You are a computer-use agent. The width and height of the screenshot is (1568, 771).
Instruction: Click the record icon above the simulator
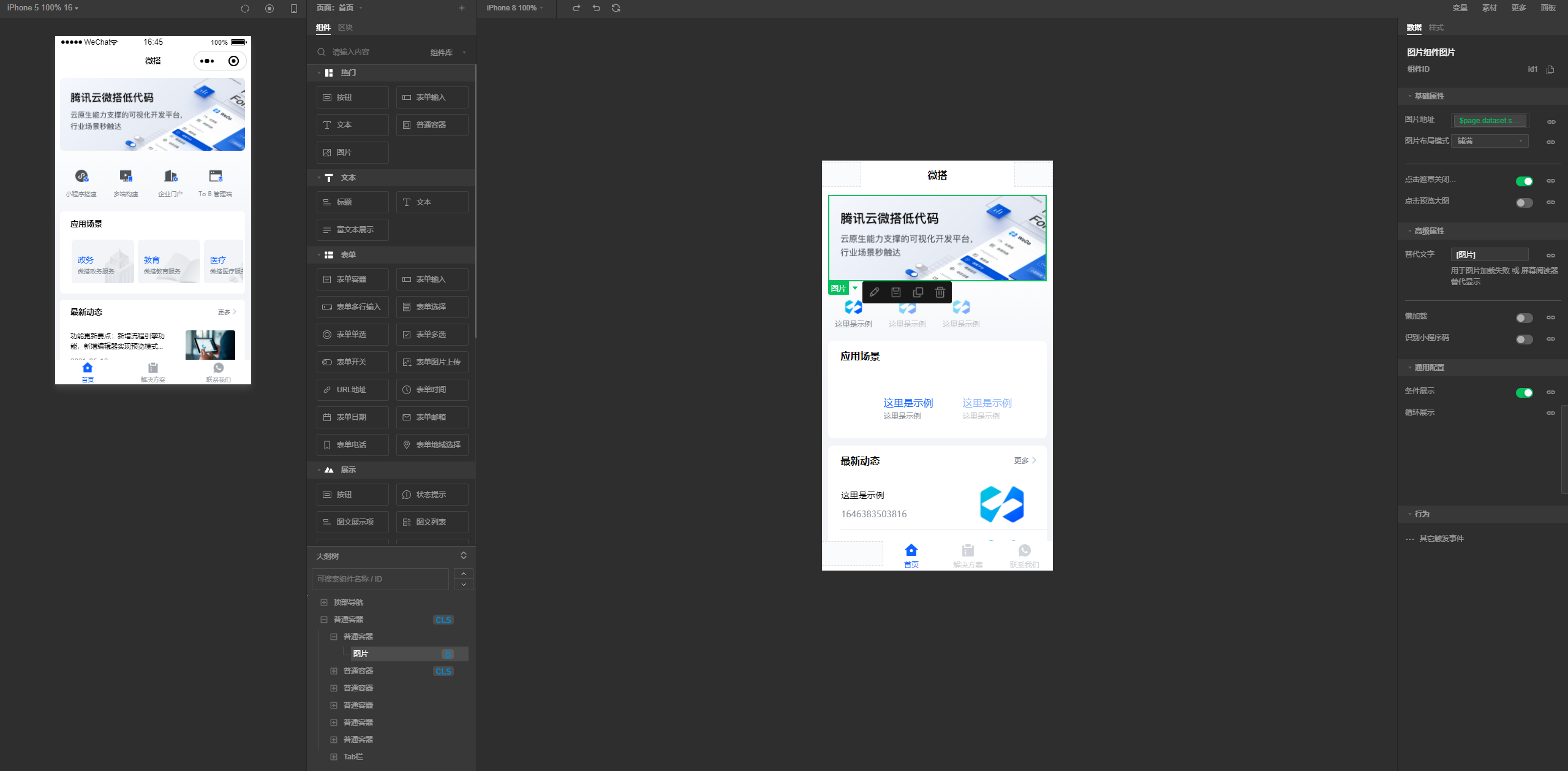(x=269, y=9)
